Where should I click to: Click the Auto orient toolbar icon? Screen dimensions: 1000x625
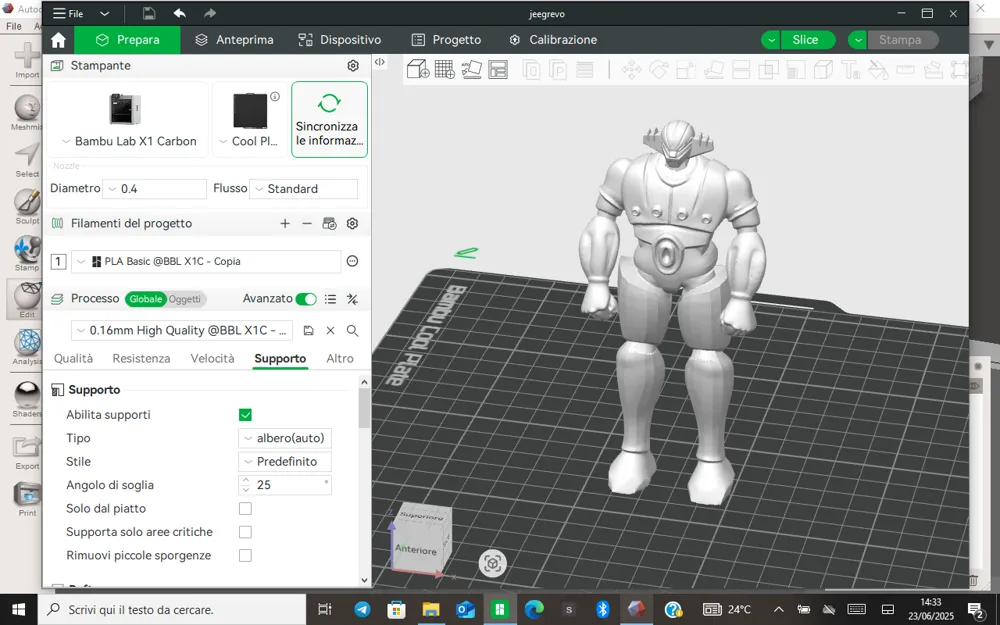point(471,69)
